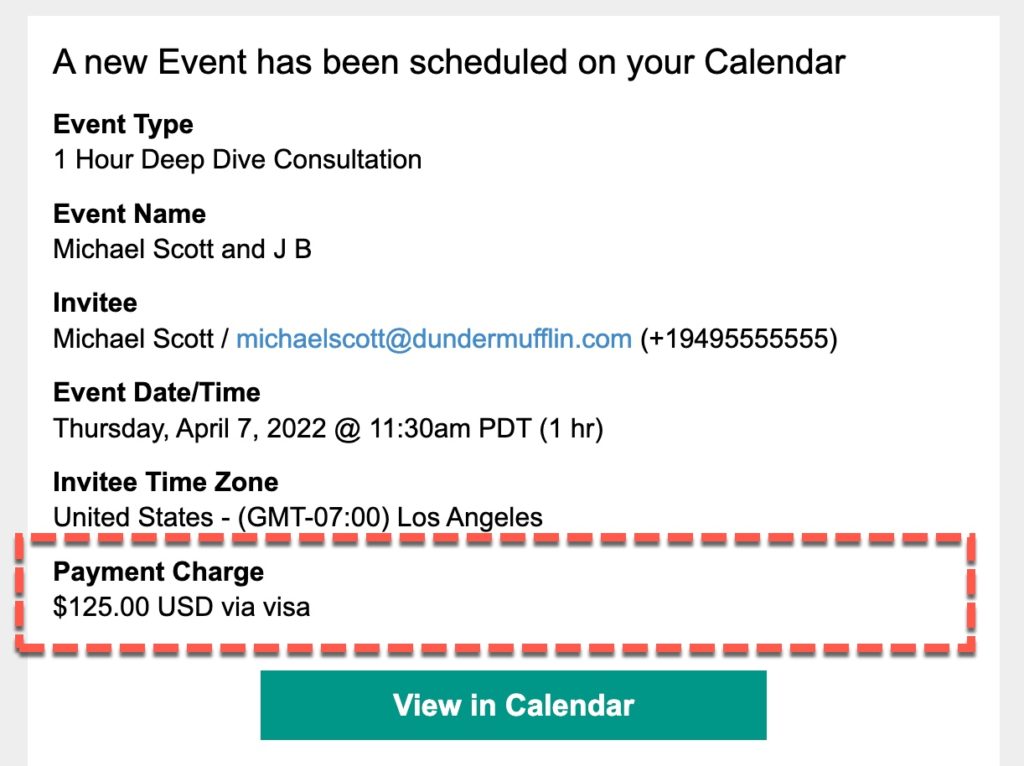Click the invitee name Michael Scott
Screen dimensions: 1024x766
133,339
